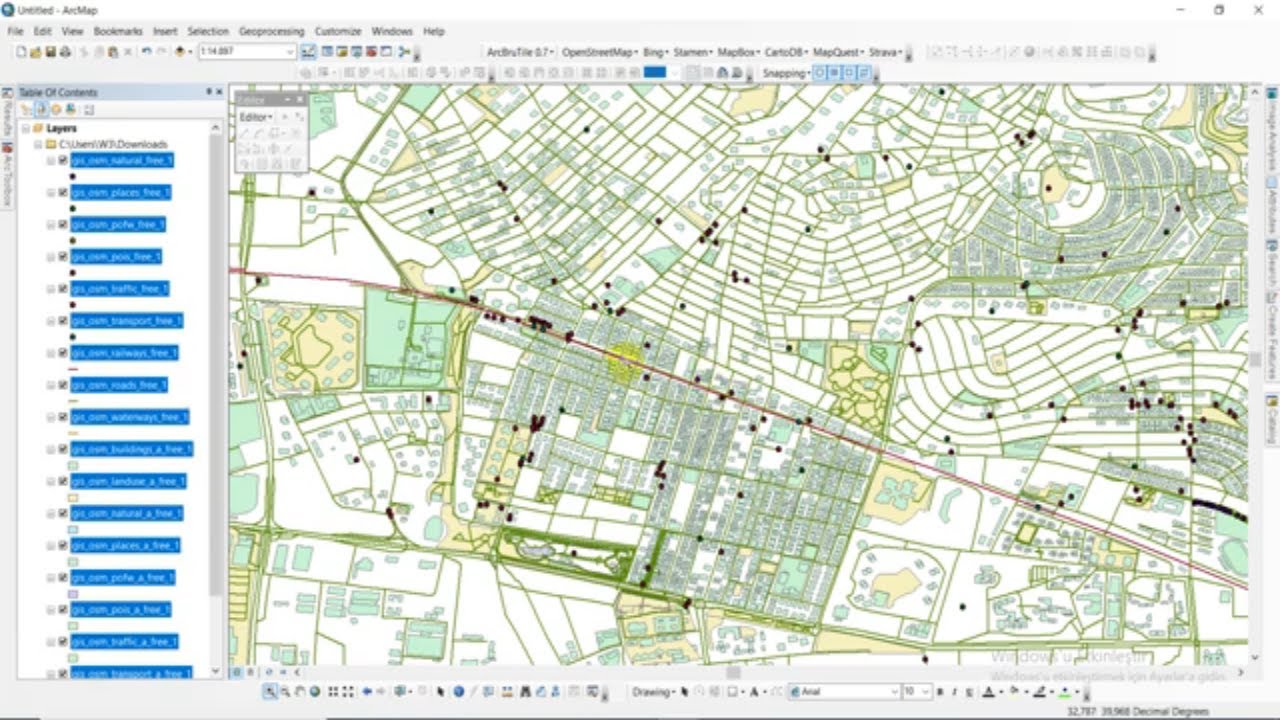Open the Catalog window icon
The height and width of the screenshot is (720, 1280).
click(342, 52)
